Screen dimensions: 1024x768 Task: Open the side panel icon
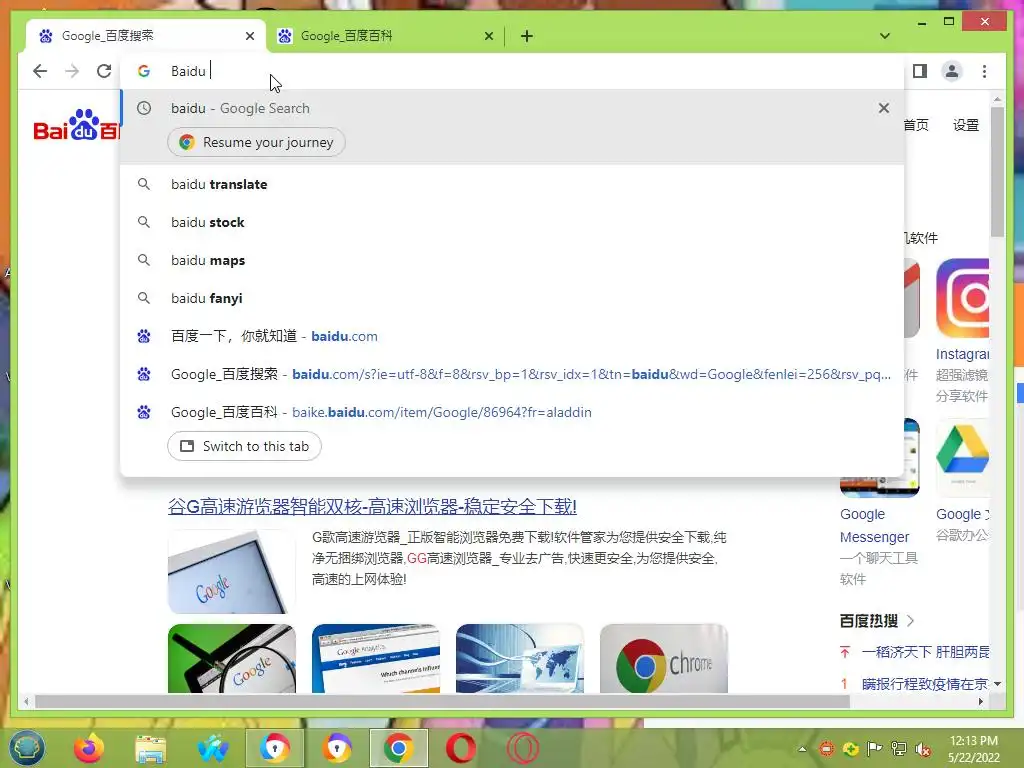920,71
